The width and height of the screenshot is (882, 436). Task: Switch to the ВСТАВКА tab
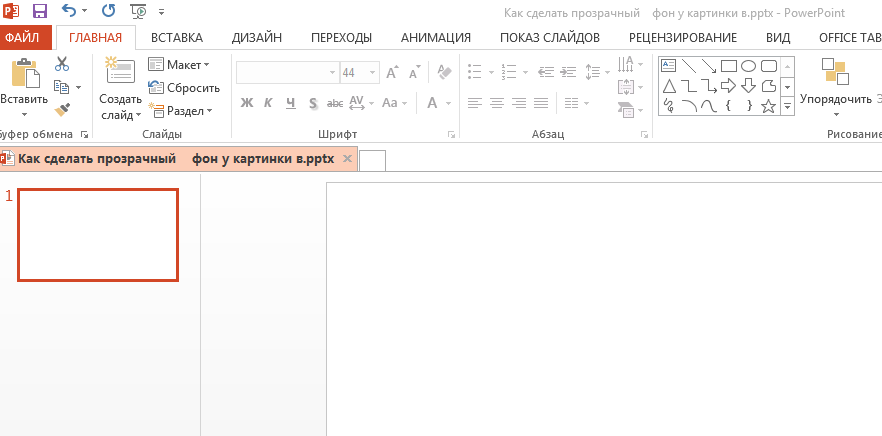177,38
